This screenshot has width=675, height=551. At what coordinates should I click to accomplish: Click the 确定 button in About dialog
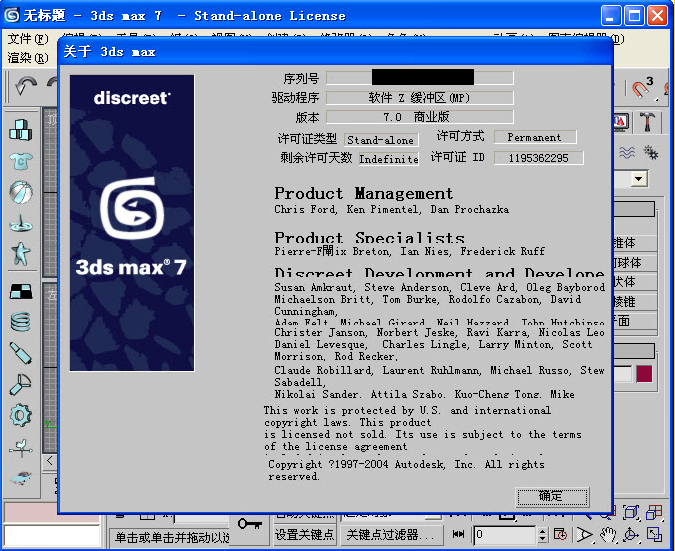[552, 497]
